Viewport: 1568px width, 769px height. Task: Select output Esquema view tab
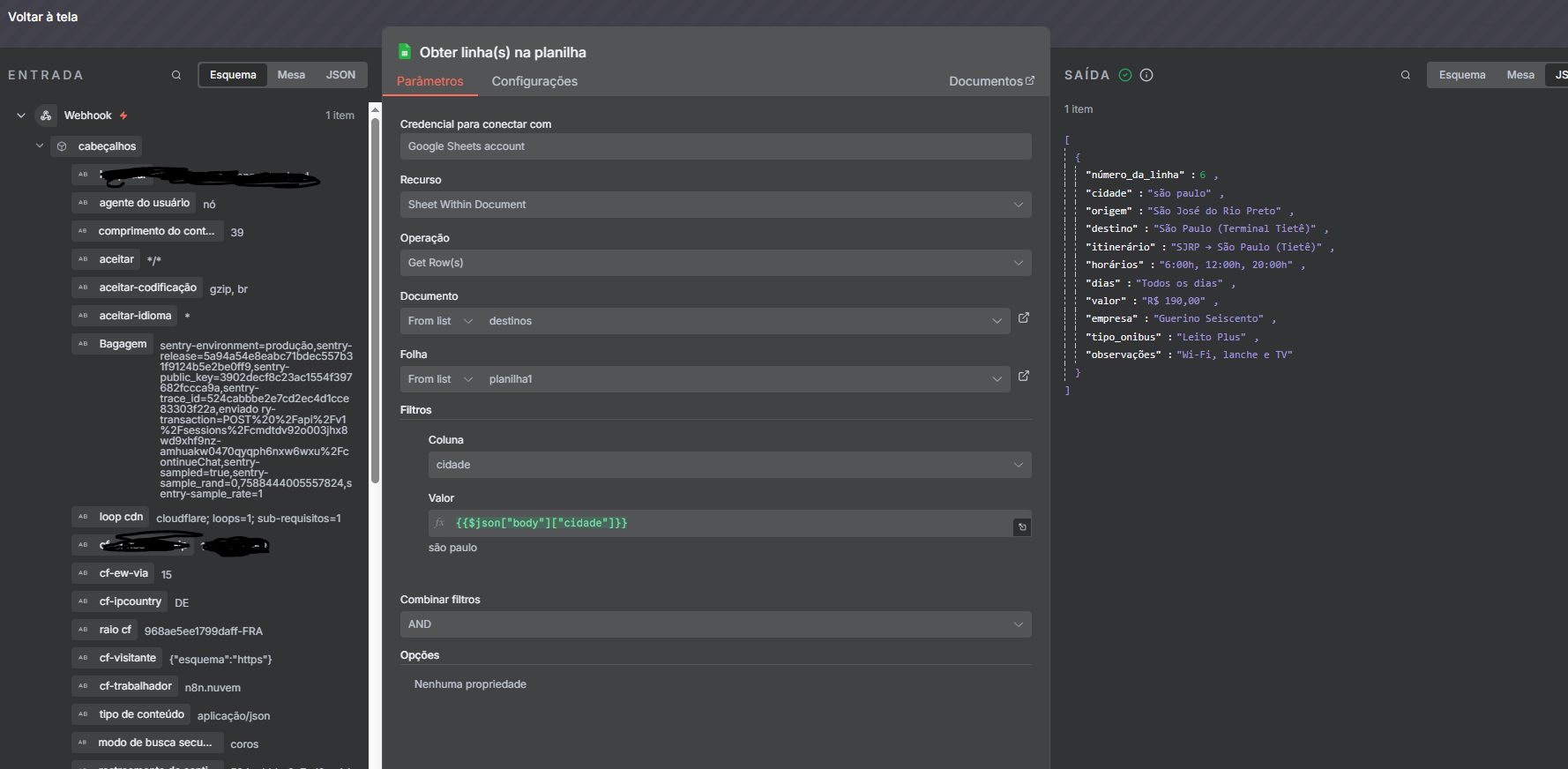coord(1462,75)
